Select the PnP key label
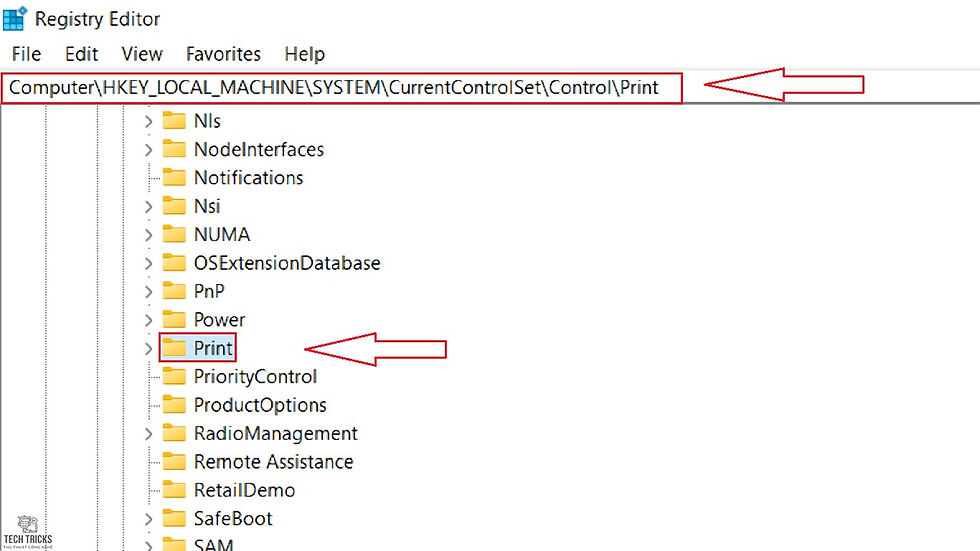 [x=209, y=292]
